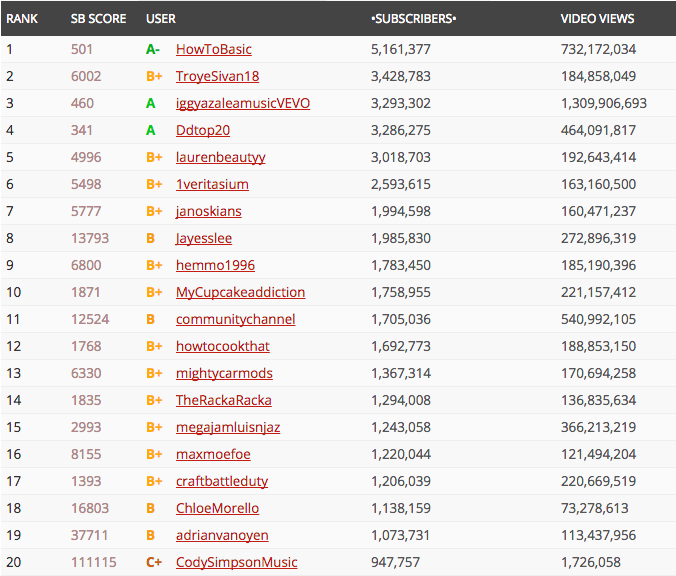The image size is (676, 576).
Task: Click SB score 6002
Action: (86, 76)
